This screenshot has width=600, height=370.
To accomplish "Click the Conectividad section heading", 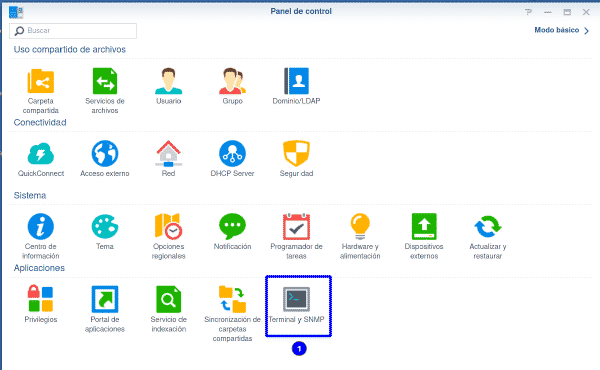I will (x=40, y=122).
